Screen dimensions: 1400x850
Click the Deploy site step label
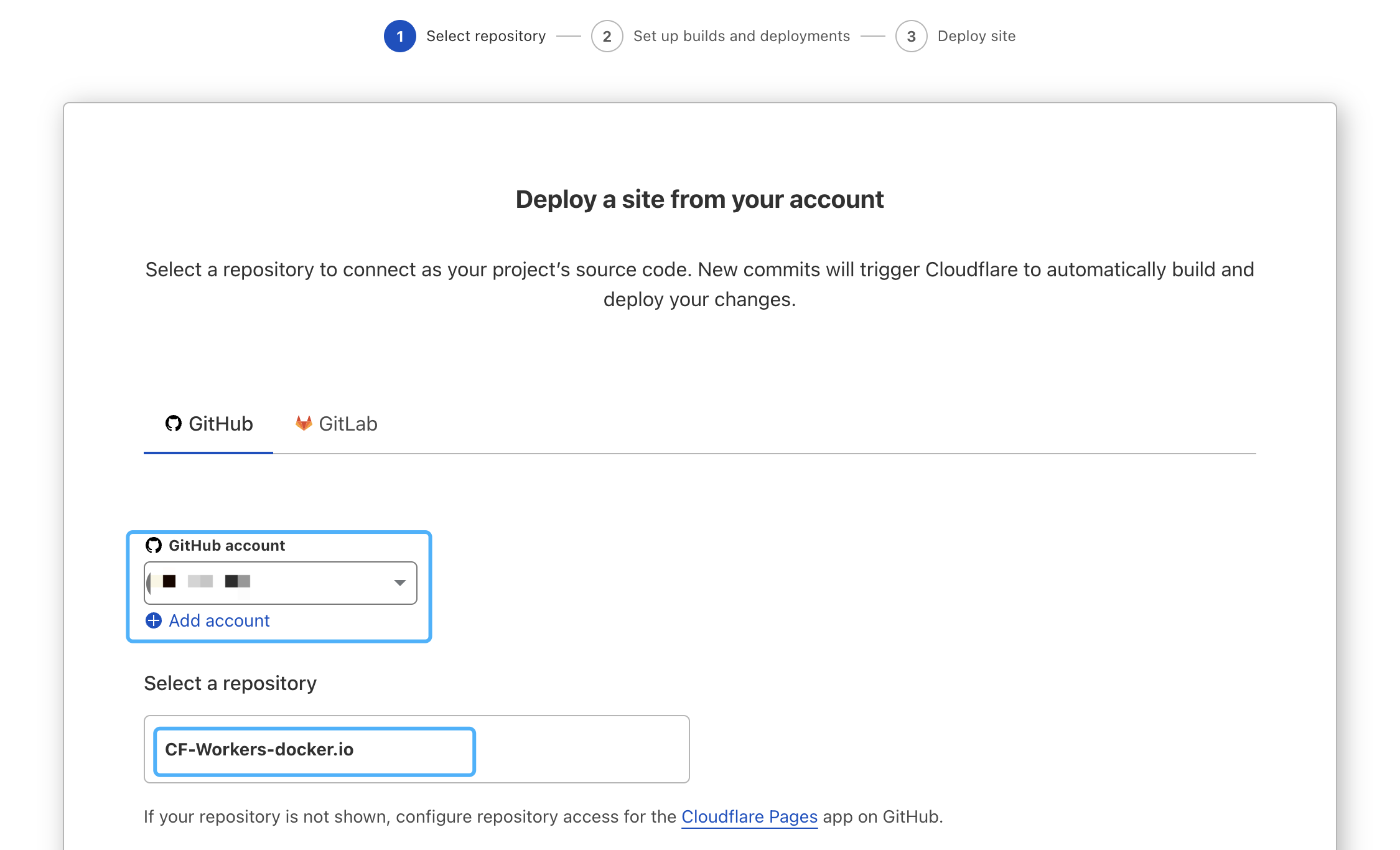click(977, 36)
